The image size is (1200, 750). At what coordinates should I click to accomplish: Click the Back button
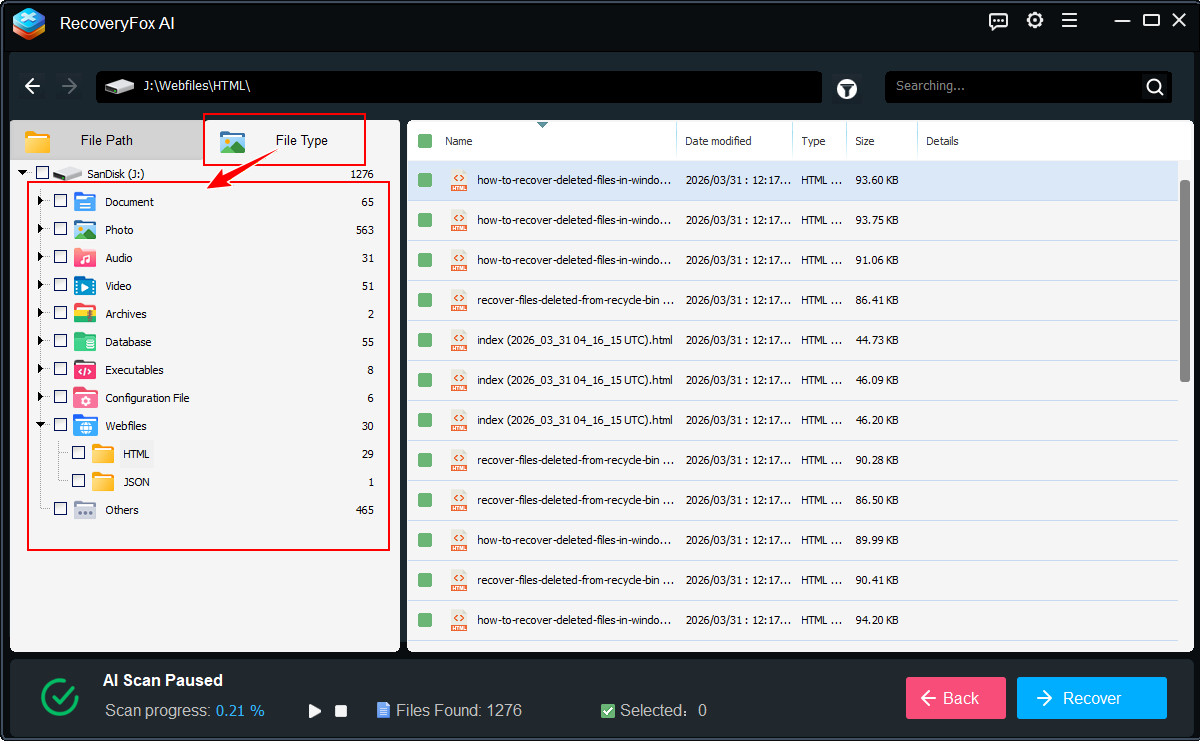coord(955,698)
